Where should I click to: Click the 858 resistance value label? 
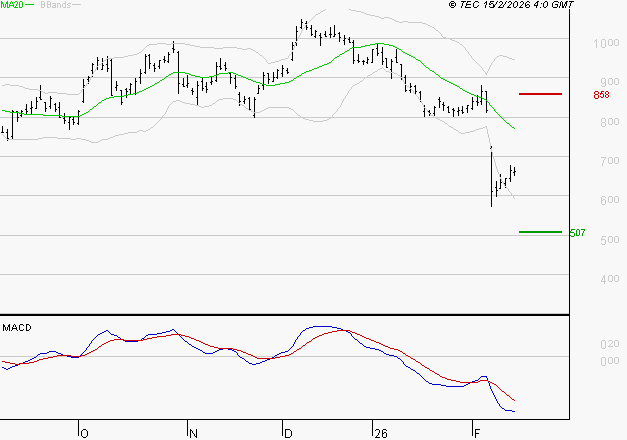tap(601, 95)
